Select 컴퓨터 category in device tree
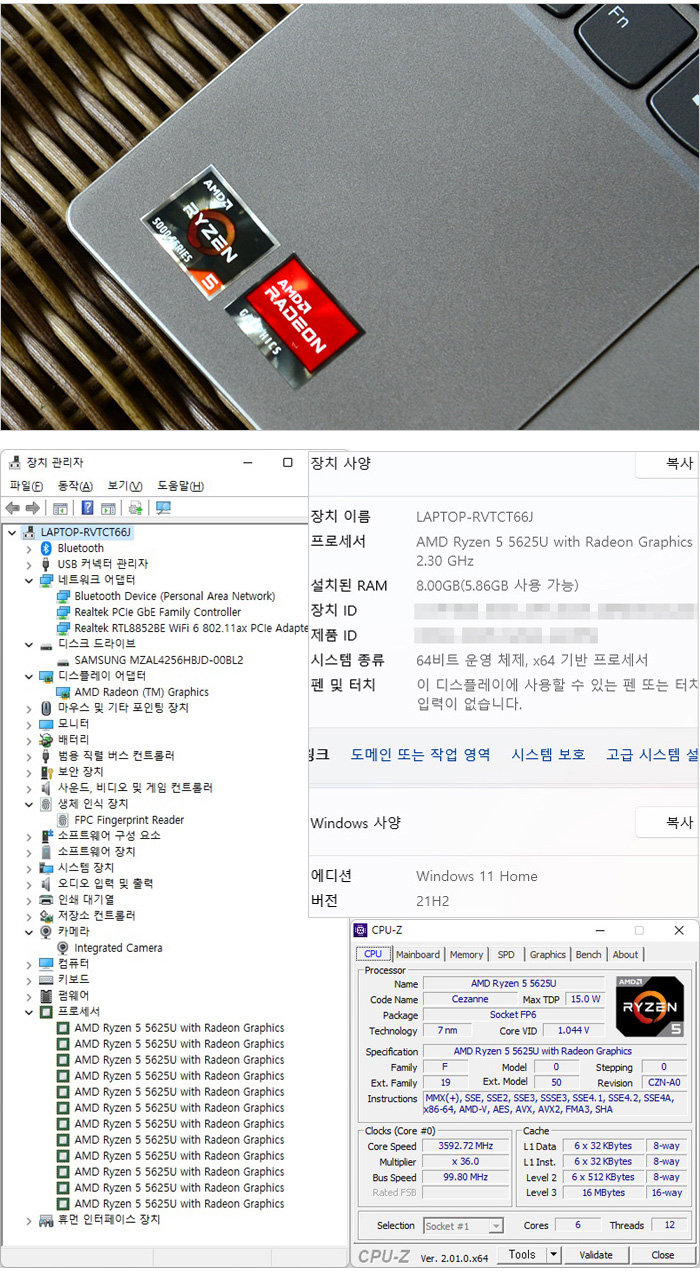This screenshot has width=700, height=1271. pyautogui.click(x=73, y=964)
